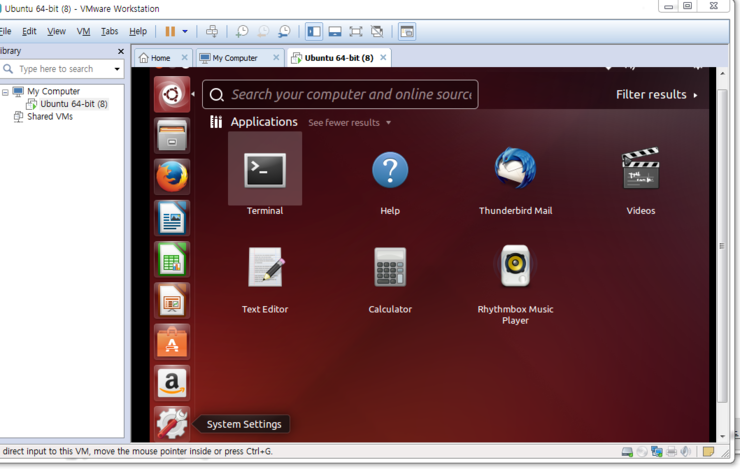The width and height of the screenshot is (740, 469).
Task: Toggle the library sidebar view icon
Action: coord(314,32)
